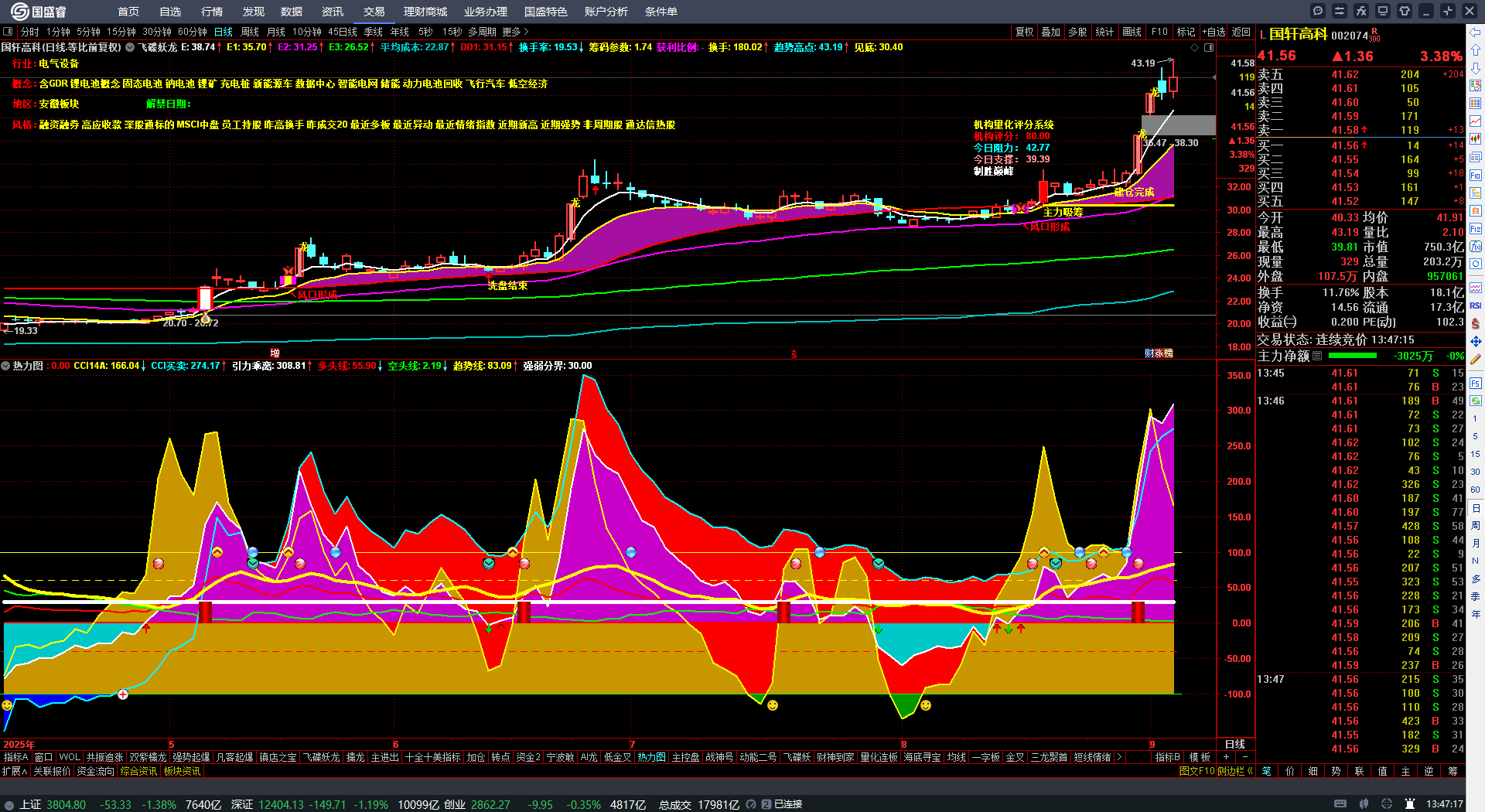The image size is (1485, 812).
Task: Click the +自选 add to watchlist button
Action: 1214,32
